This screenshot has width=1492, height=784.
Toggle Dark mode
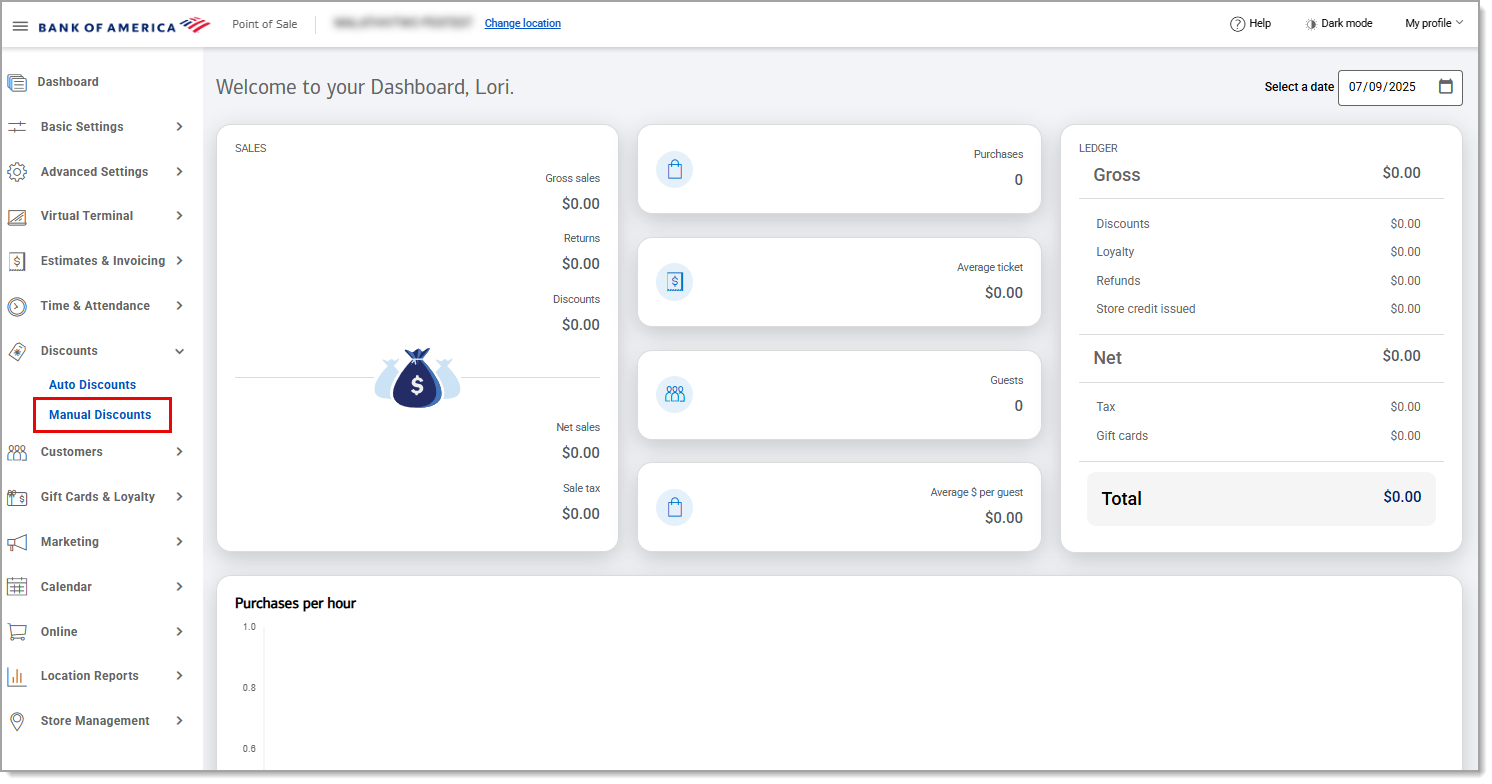(x=1338, y=24)
